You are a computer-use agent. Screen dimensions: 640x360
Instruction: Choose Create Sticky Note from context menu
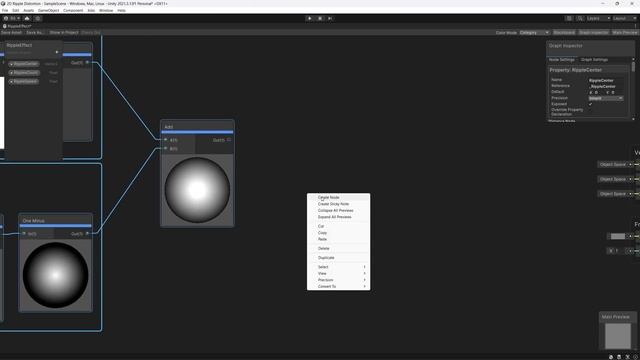(x=338, y=204)
